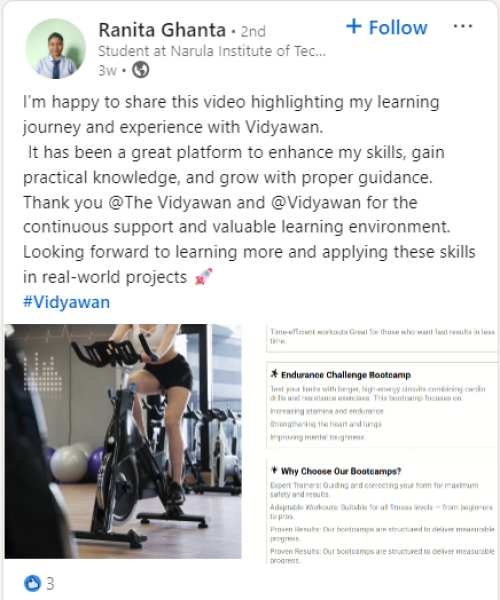Open the three-dot post options menu
Image resolution: width=500 pixels, height=600 pixels.
463,26
